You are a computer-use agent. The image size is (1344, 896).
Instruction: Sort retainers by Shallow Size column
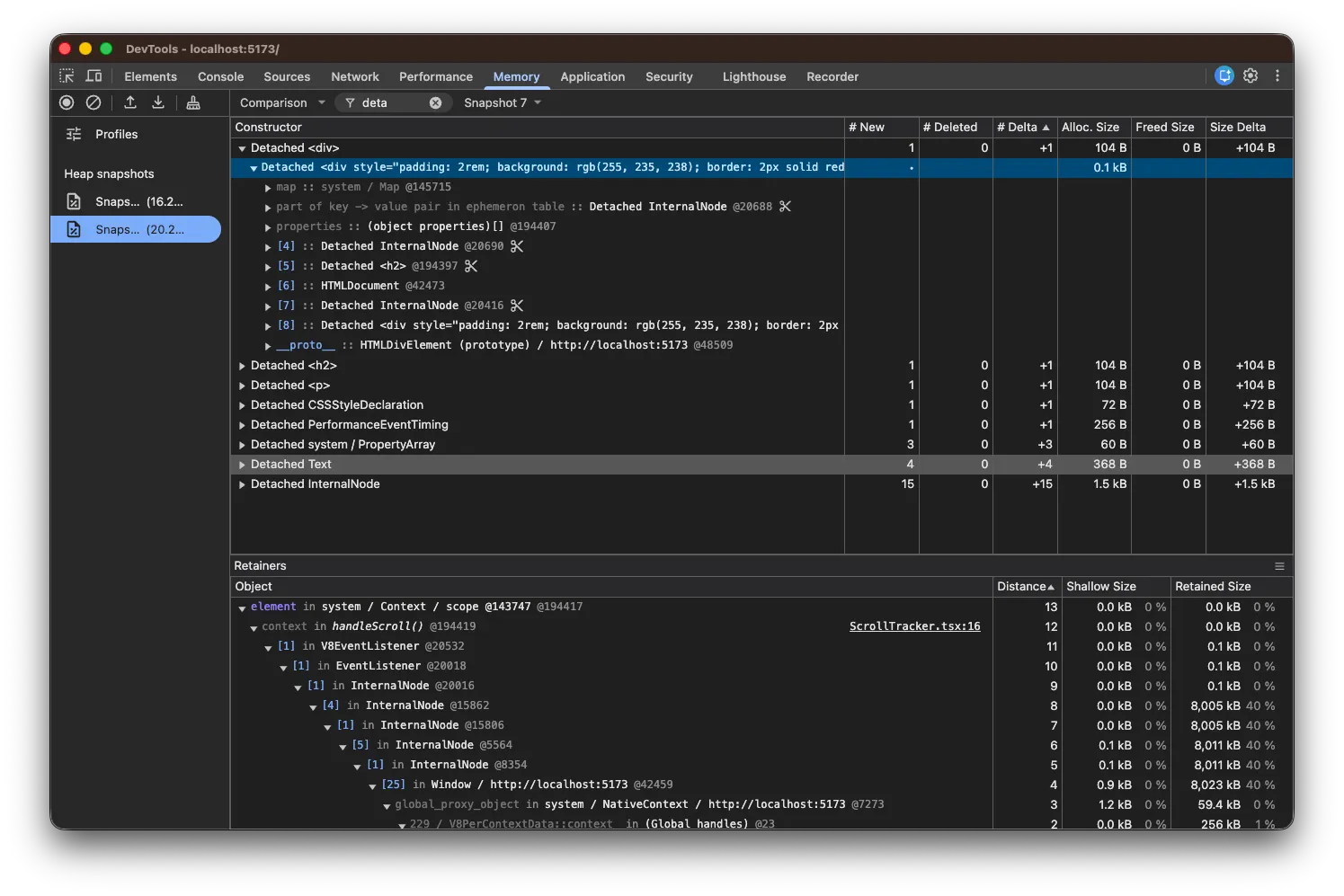coord(1116,587)
